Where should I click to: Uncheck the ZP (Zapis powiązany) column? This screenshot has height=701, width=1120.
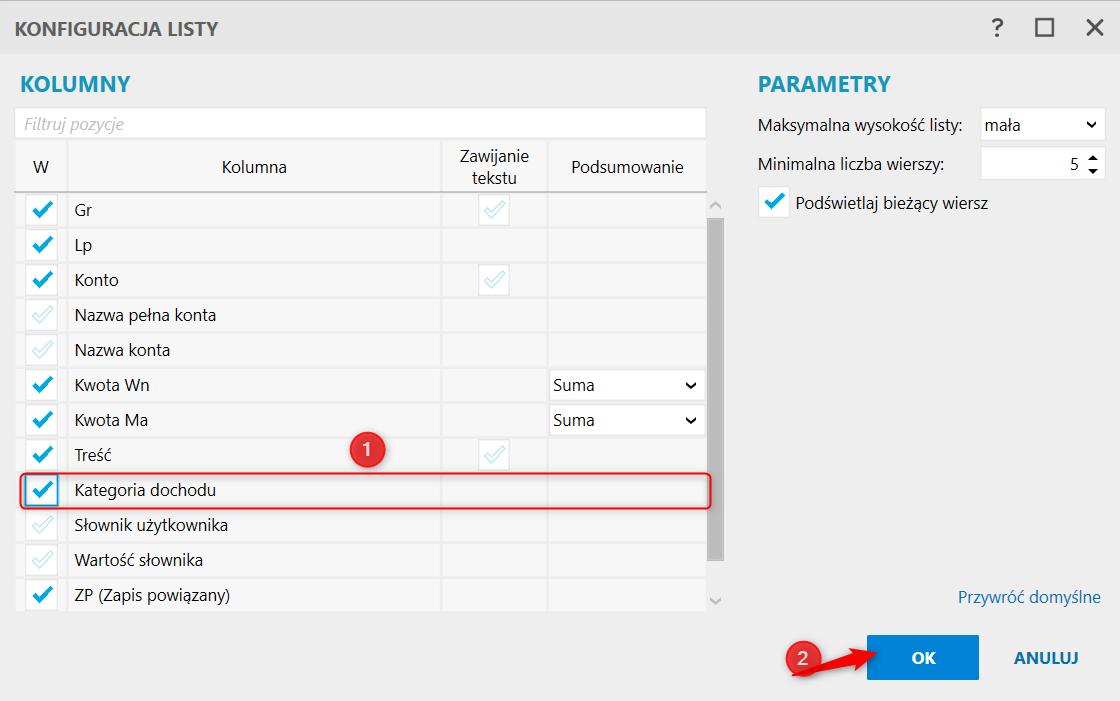pos(42,595)
